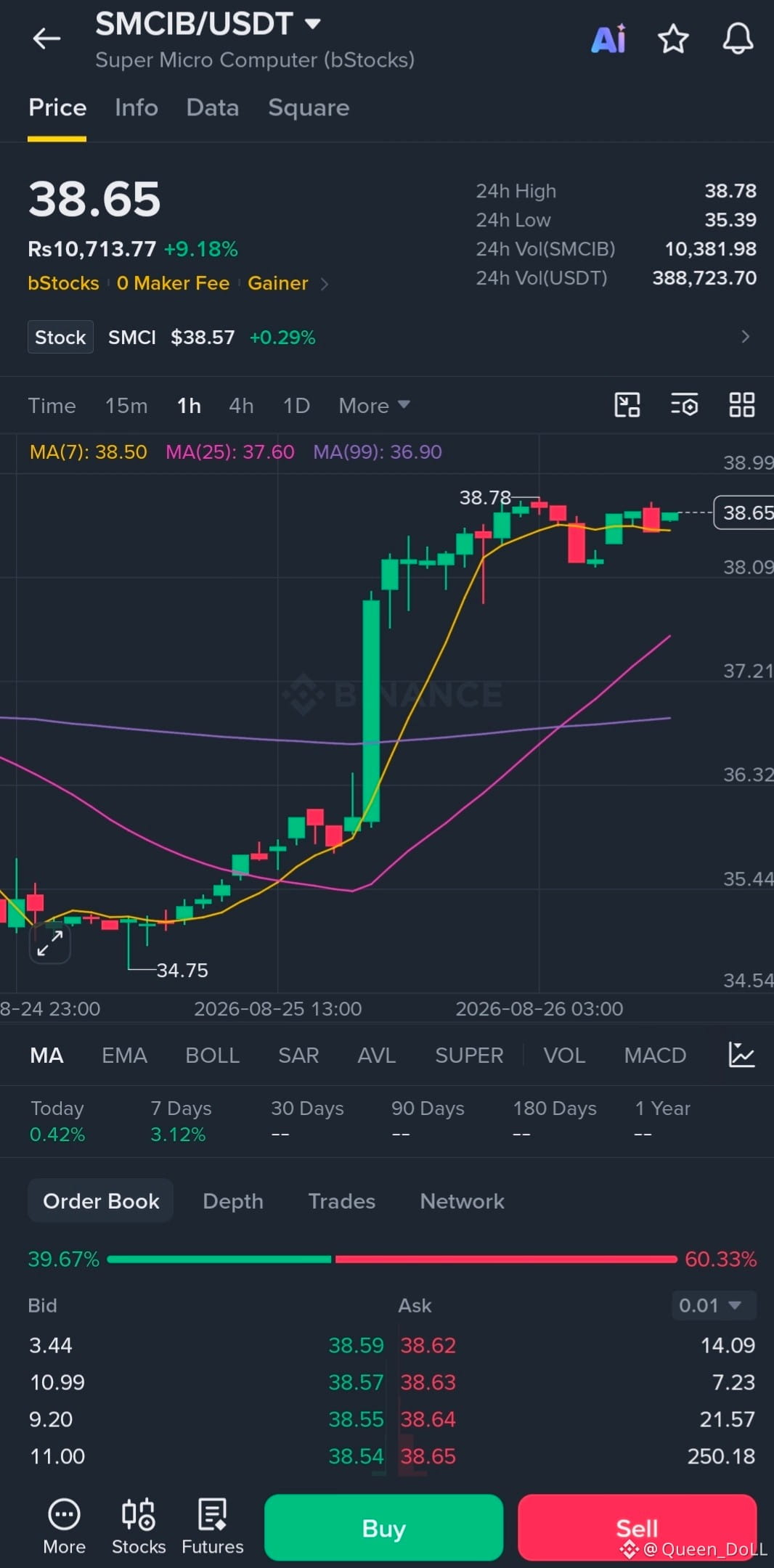Image resolution: width=774 pixels, height=1568 pixels.
Task: Open price alert bell icon
Action: tap(738, 39)
